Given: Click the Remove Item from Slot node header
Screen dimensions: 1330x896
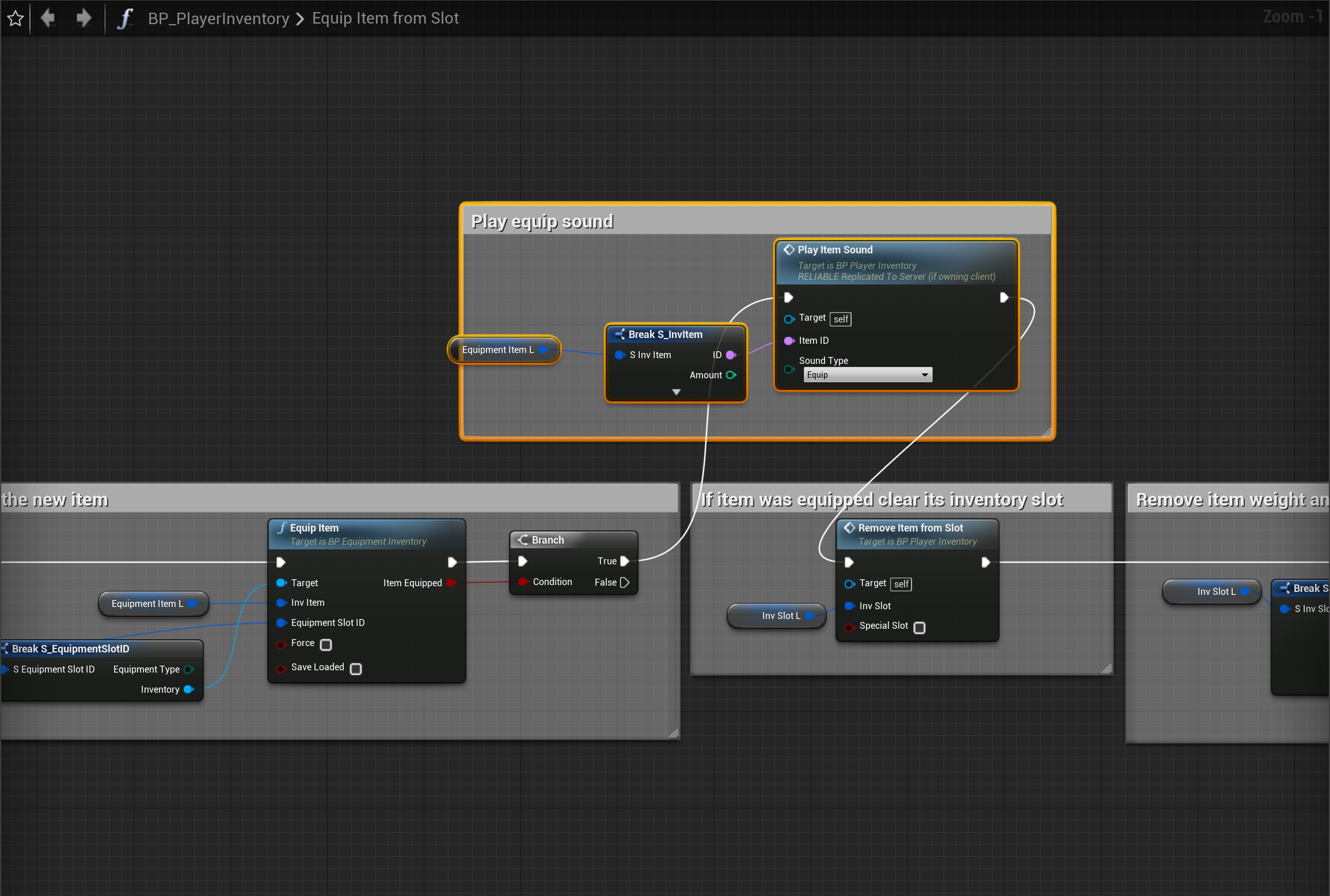Looking at the screenshot, I should point(910,527).
